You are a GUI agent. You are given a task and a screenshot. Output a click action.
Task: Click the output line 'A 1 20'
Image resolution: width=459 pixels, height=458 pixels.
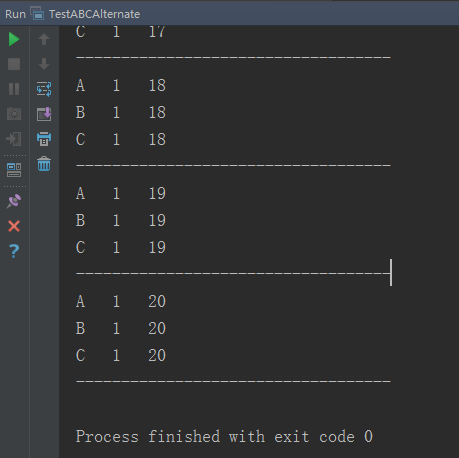(121, 302)
